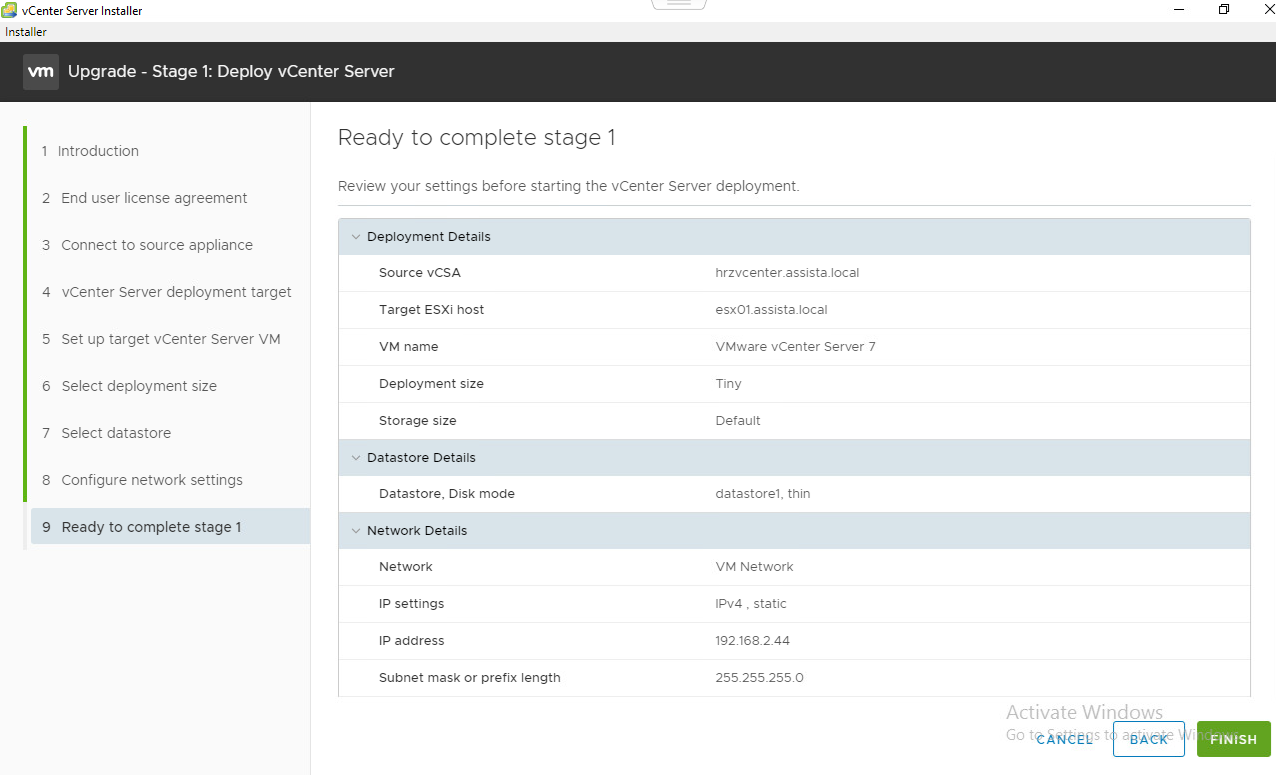Screen dimensions: 1276x775
Task: Click the Deployment size label
Action: coord(431,384)
